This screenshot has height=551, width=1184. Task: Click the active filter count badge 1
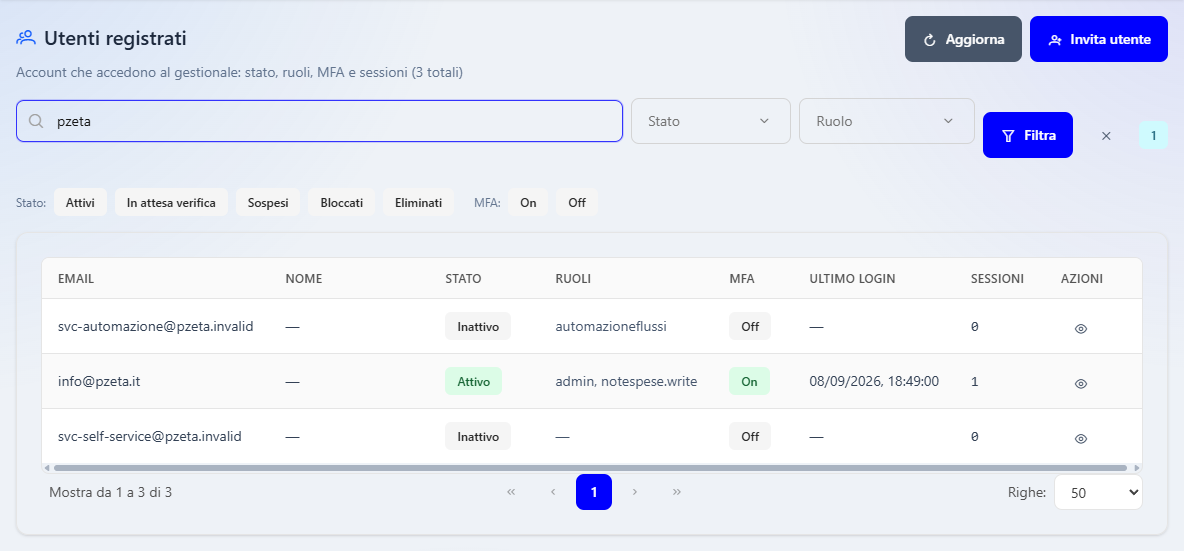(1153, 136)
